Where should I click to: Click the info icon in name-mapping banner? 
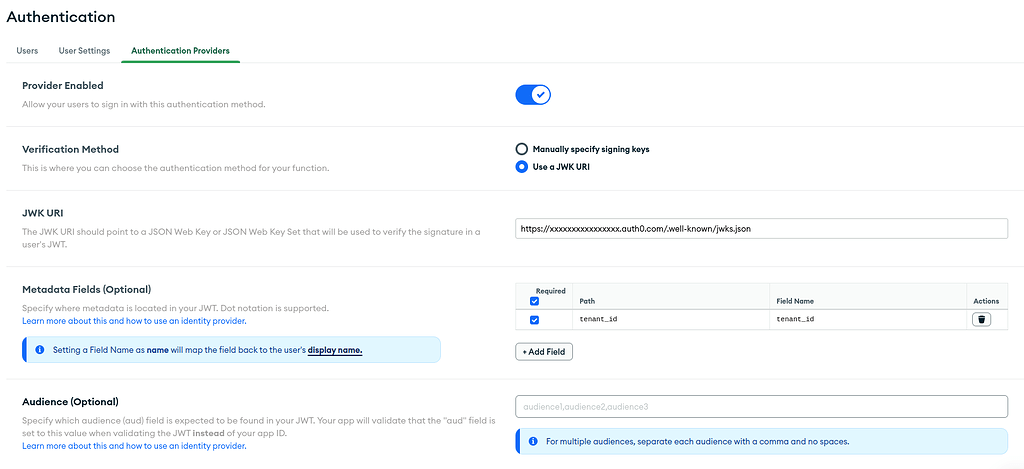(x=39, y=350)
